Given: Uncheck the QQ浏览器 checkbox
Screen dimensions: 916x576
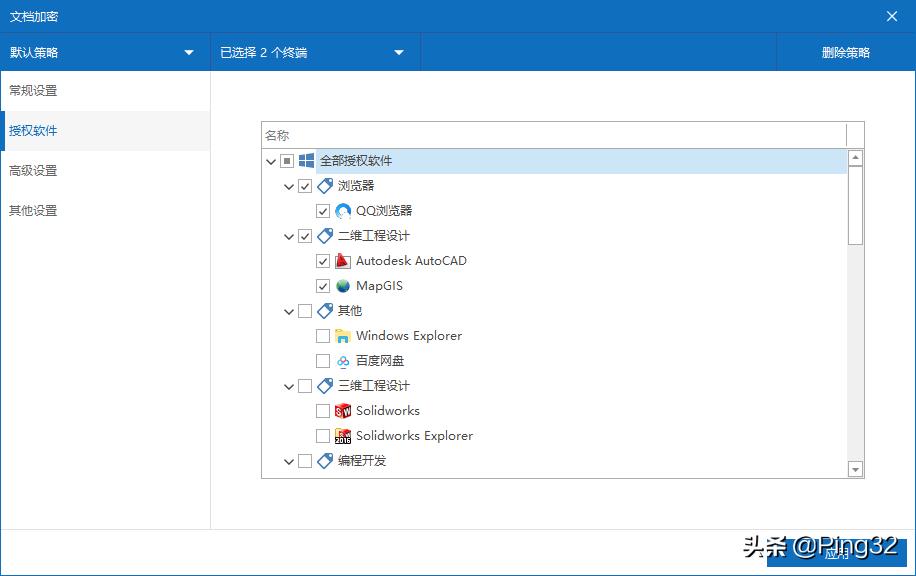Looking at the screenshot, I should [x=323, y=211].
